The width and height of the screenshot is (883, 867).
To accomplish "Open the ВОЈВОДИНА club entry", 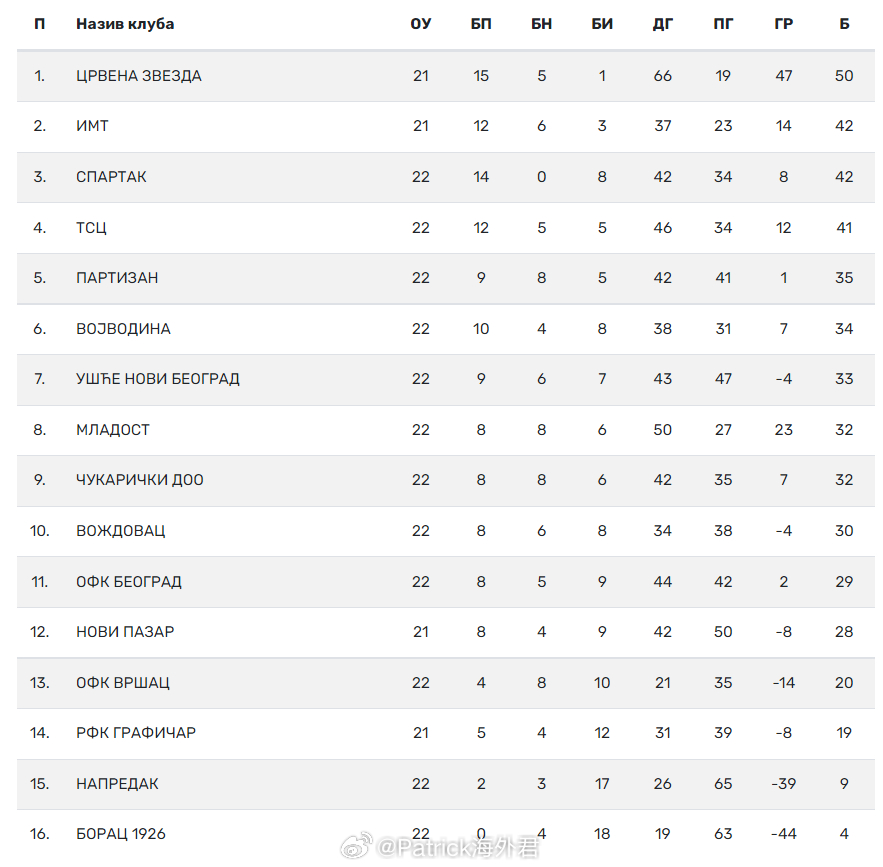I will 123,329.
